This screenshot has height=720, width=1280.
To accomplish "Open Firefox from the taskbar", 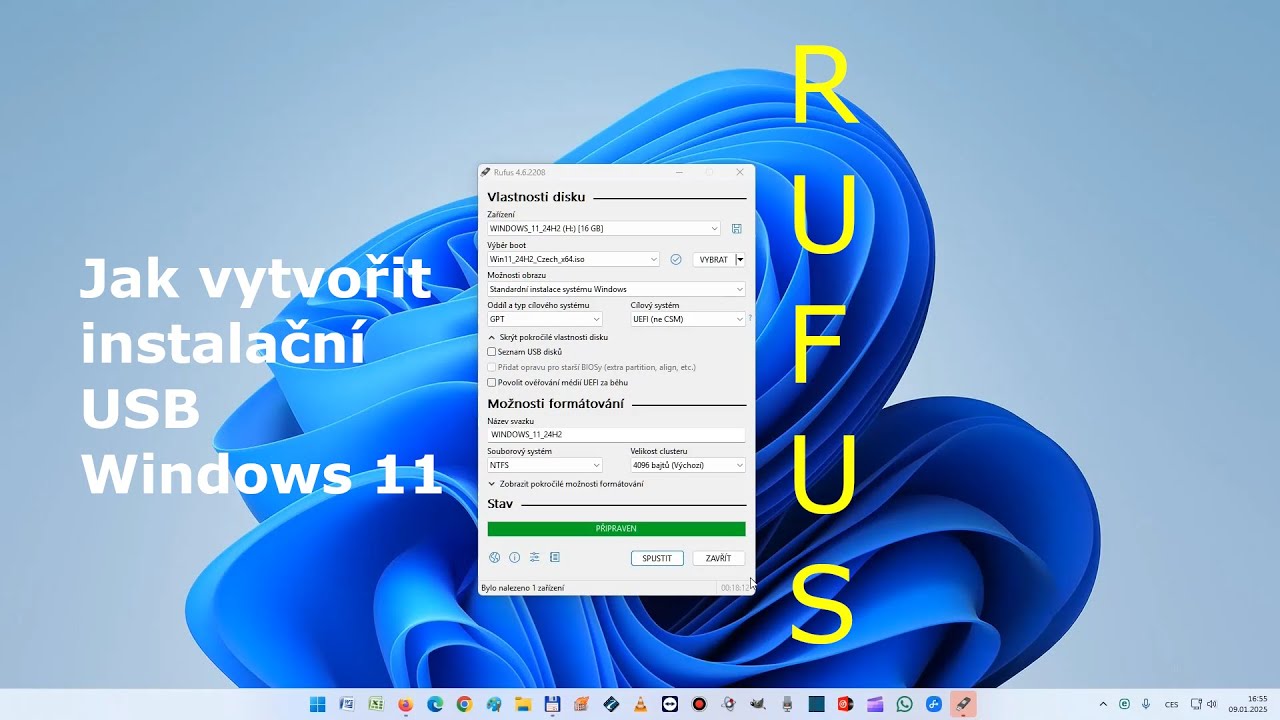I will (x=405, y=704).
